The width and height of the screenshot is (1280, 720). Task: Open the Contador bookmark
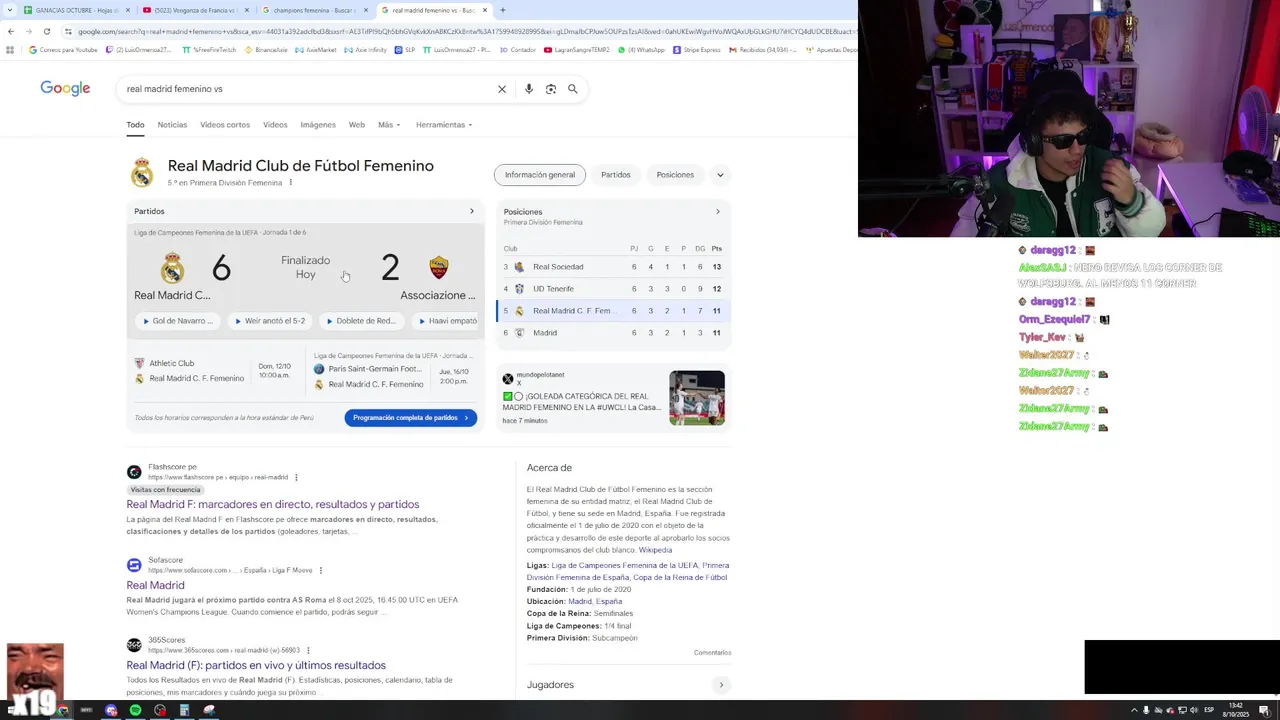[518, 50]
